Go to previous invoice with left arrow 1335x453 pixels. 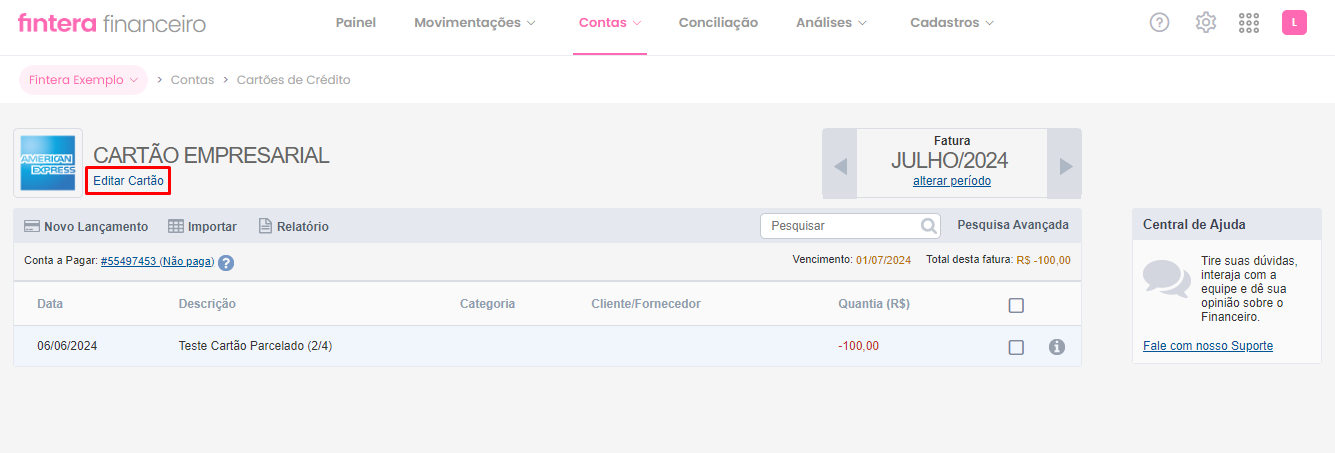click(x=840, y=166)
